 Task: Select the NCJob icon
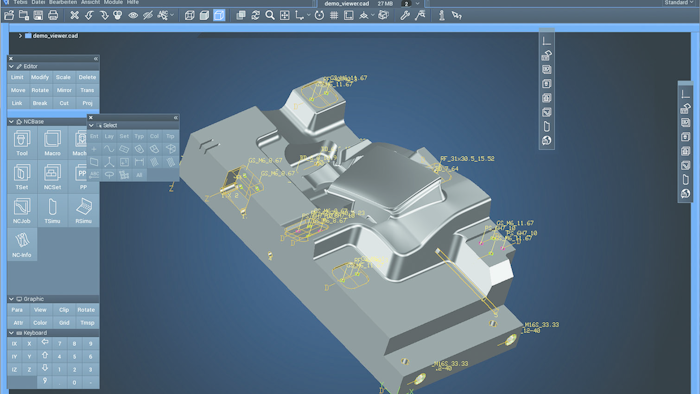click(x=22, y=211)
